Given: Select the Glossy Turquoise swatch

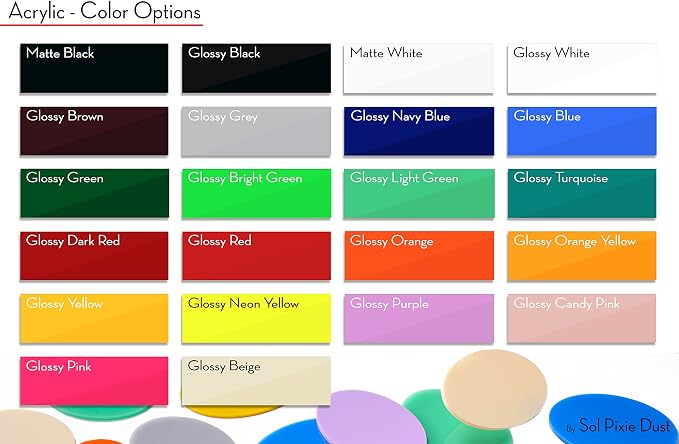Looking at the screenshot, I should click(582, 193).
